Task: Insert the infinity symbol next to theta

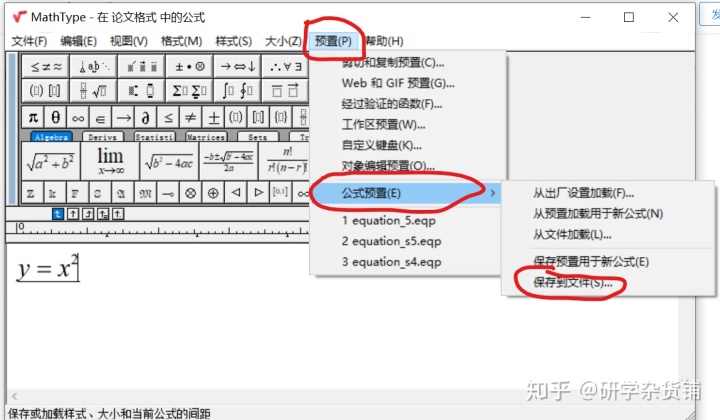Action: click(78, 118)
